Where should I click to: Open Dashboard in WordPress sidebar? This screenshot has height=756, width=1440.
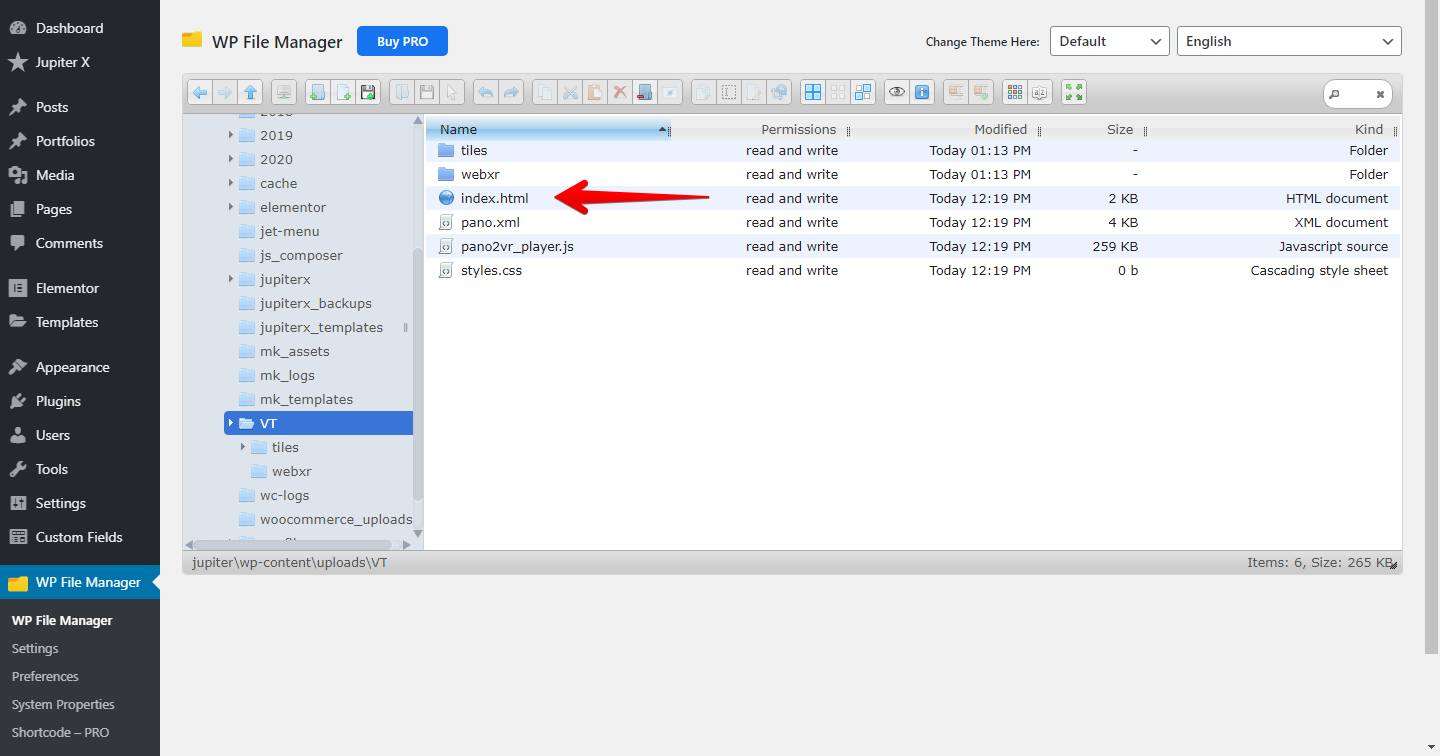point(80,28)
